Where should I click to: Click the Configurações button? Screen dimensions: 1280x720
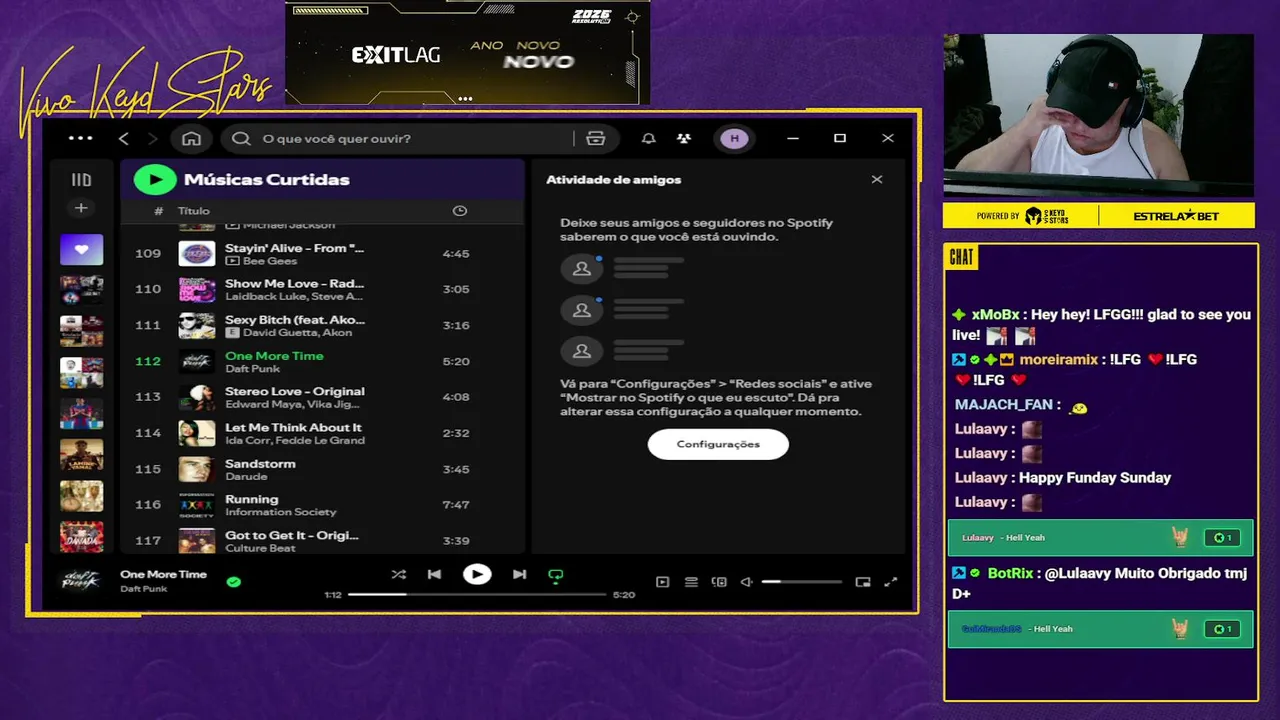(x=718, y=444)
